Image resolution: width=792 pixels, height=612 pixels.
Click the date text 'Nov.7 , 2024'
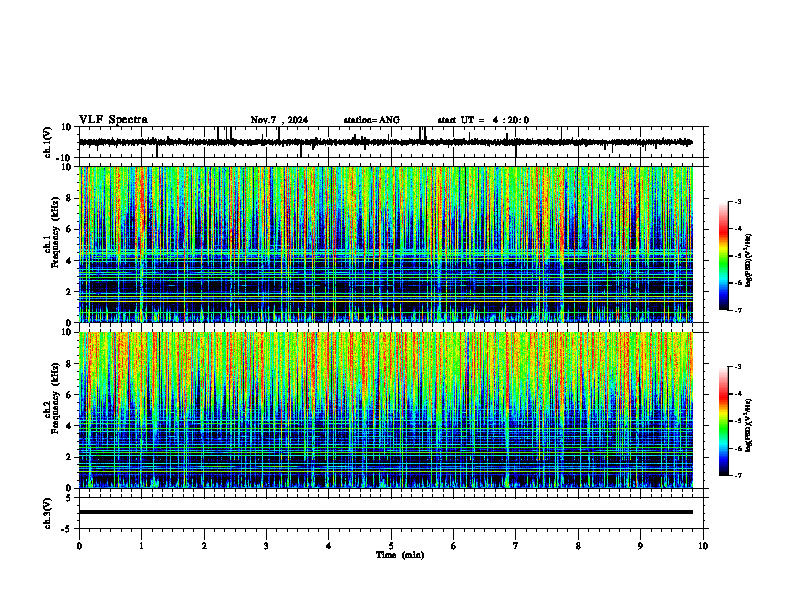pos(279,120)
